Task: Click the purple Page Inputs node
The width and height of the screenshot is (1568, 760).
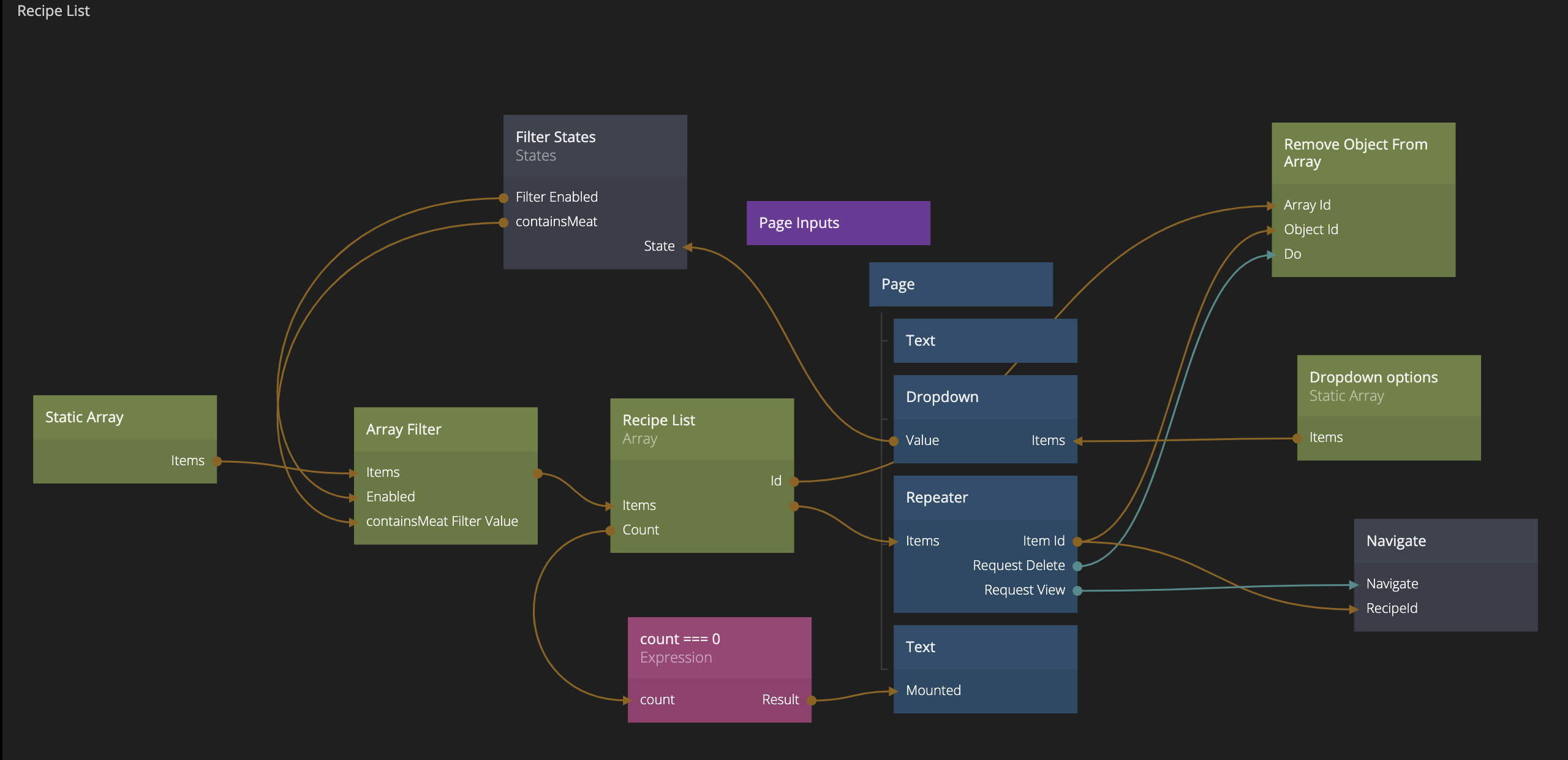Action: [x=838, y=223]
